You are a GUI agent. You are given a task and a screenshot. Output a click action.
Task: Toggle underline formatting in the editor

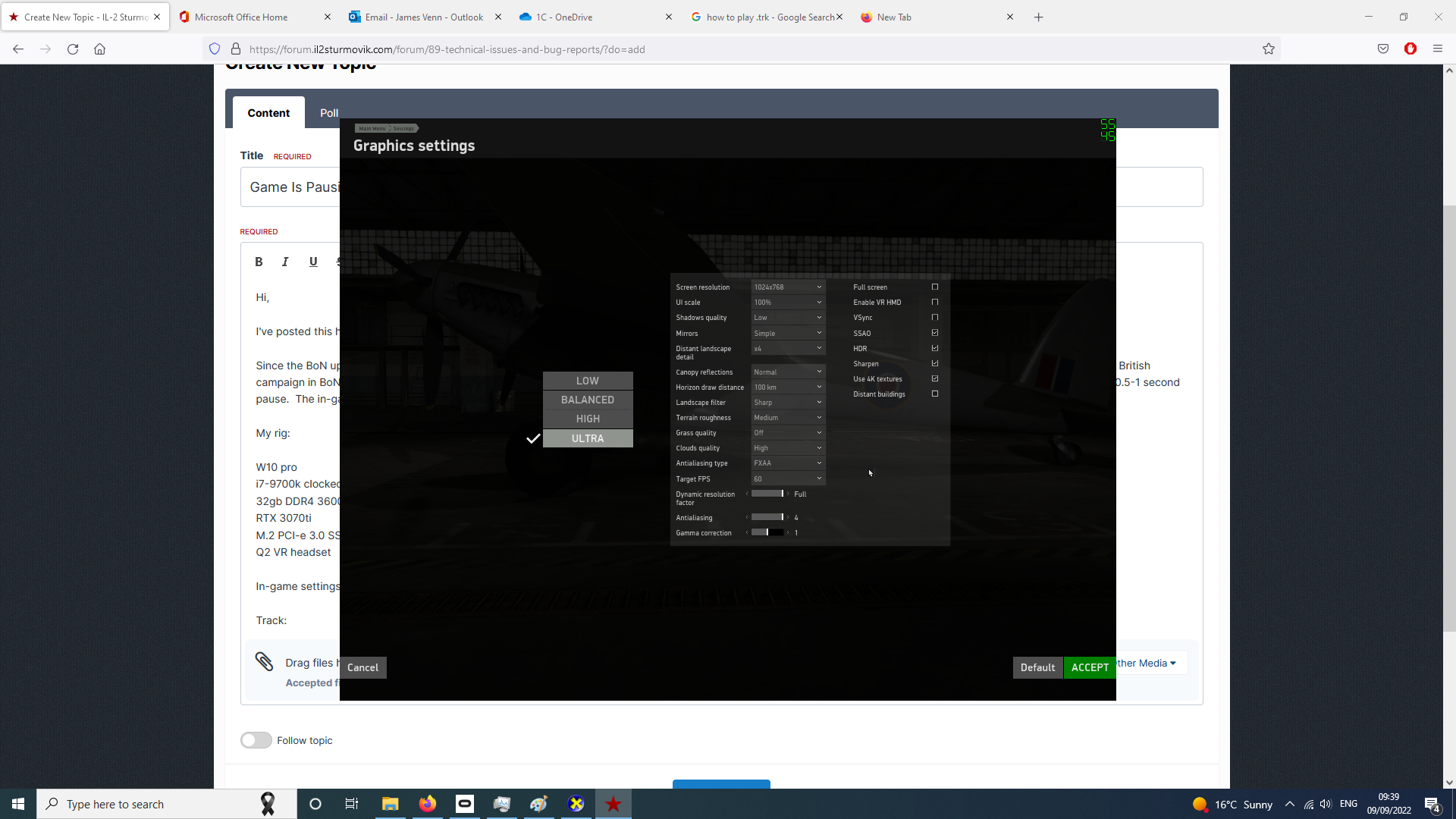(x=313, y=262)
